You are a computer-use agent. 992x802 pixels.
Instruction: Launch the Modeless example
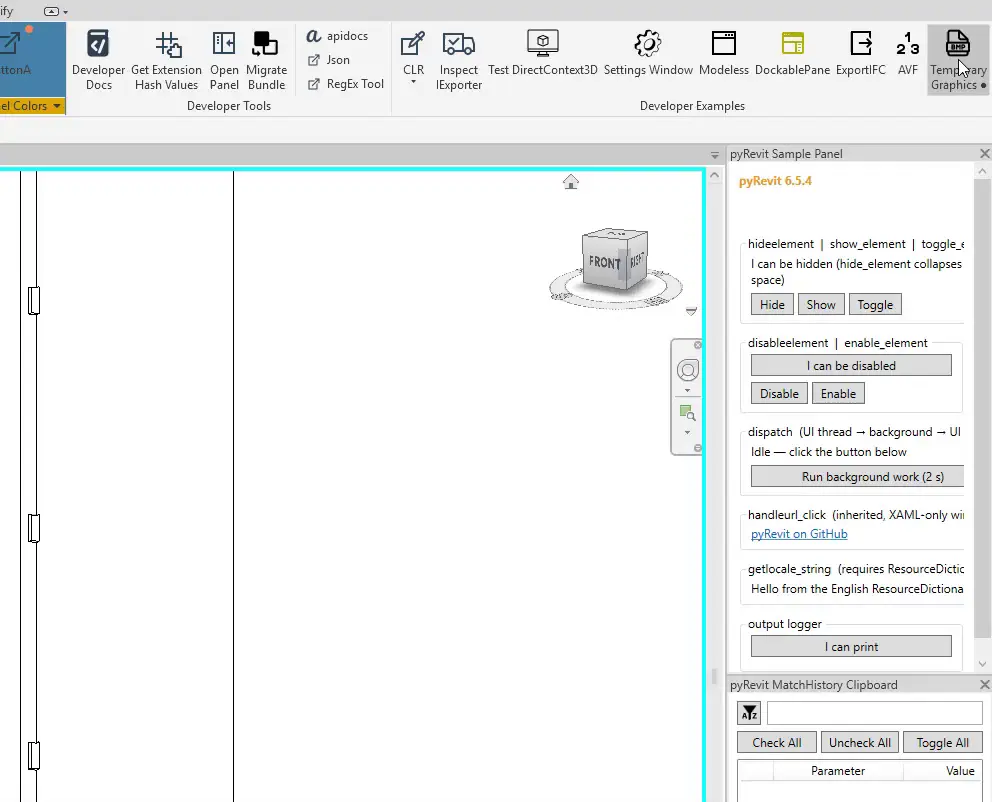click(724, 54)
